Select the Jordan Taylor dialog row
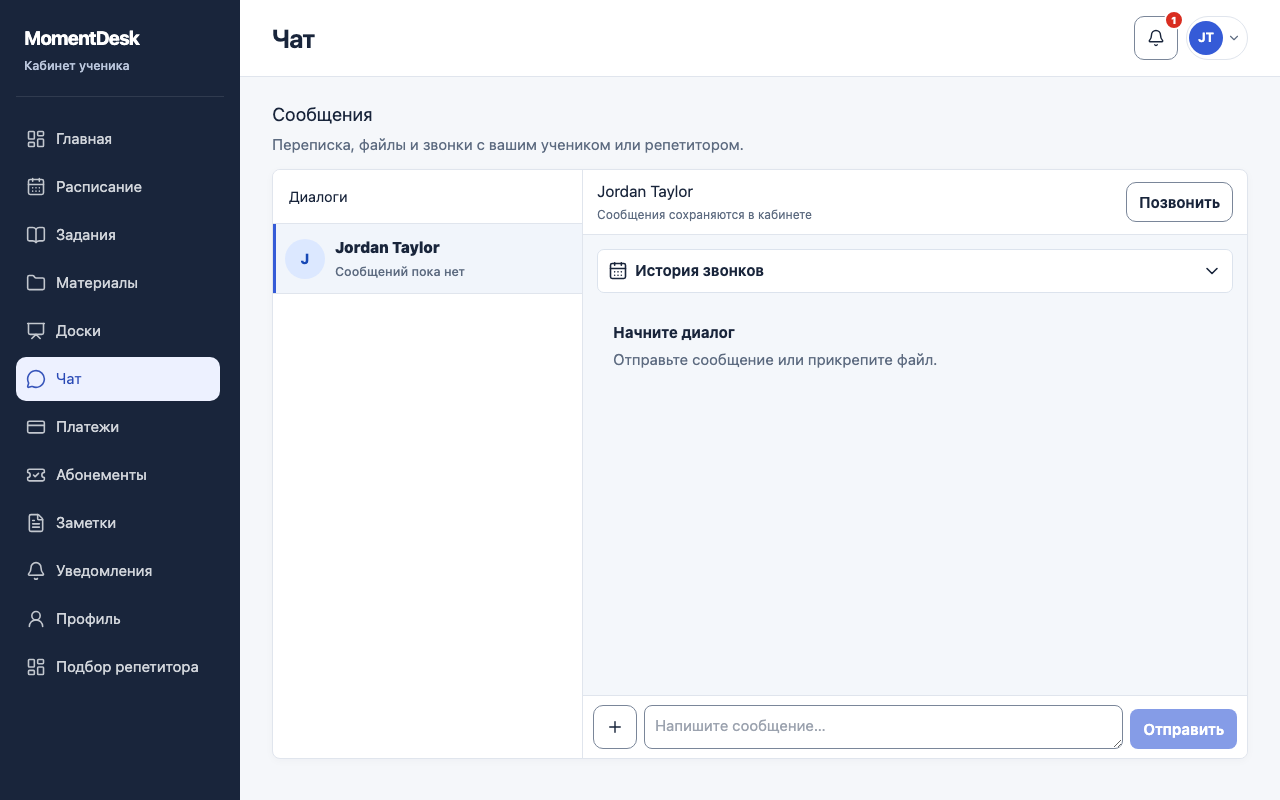 point(428,259)
